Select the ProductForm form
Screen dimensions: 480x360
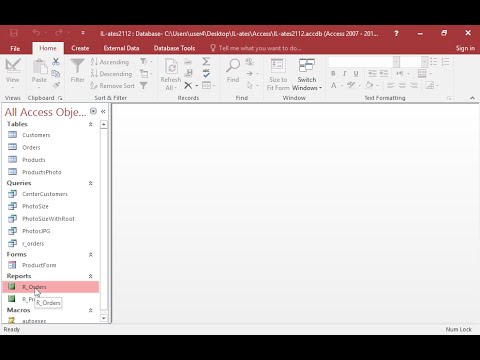[x=51, y=265]
